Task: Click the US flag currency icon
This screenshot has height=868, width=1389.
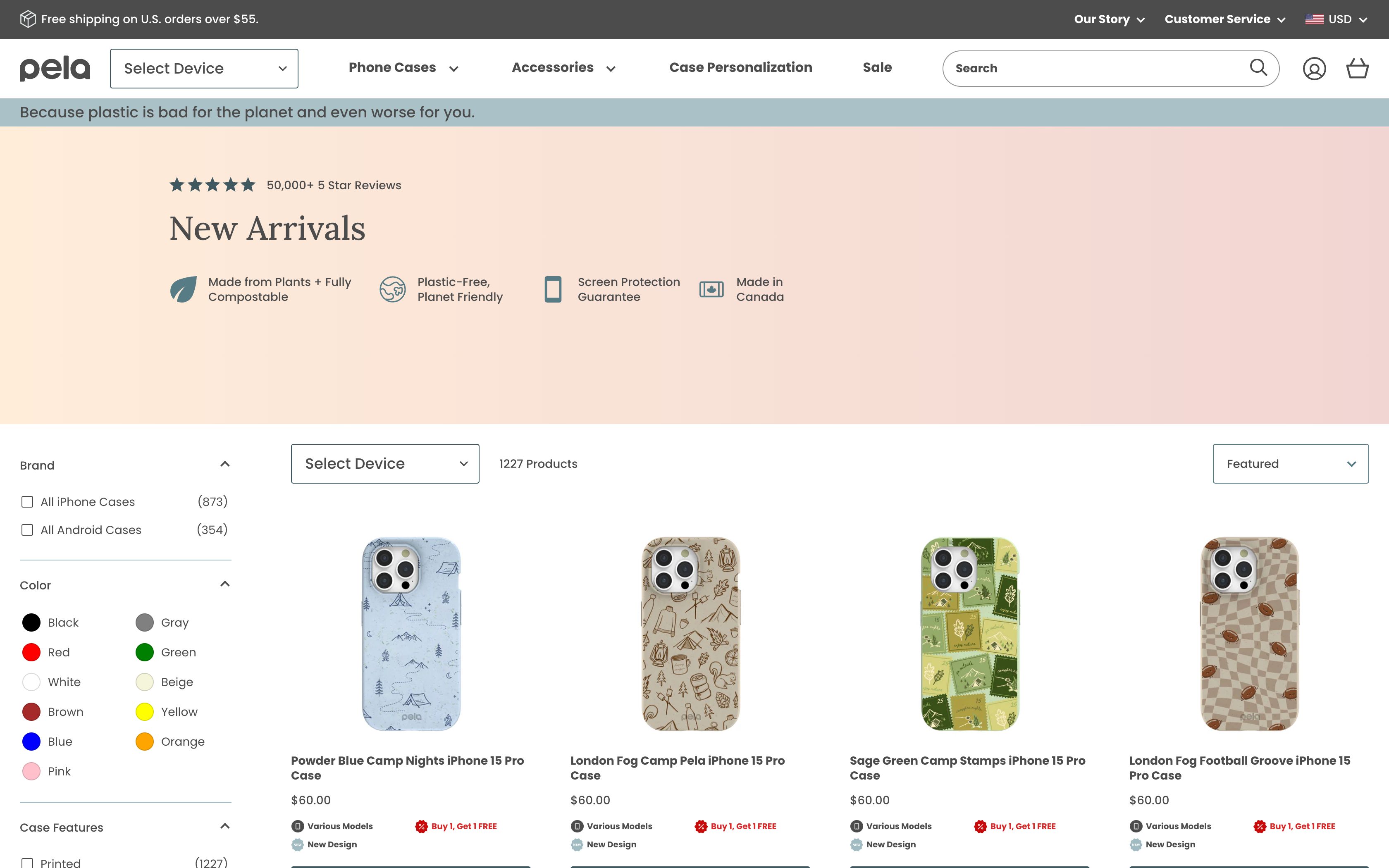Action: point(1313,18)
